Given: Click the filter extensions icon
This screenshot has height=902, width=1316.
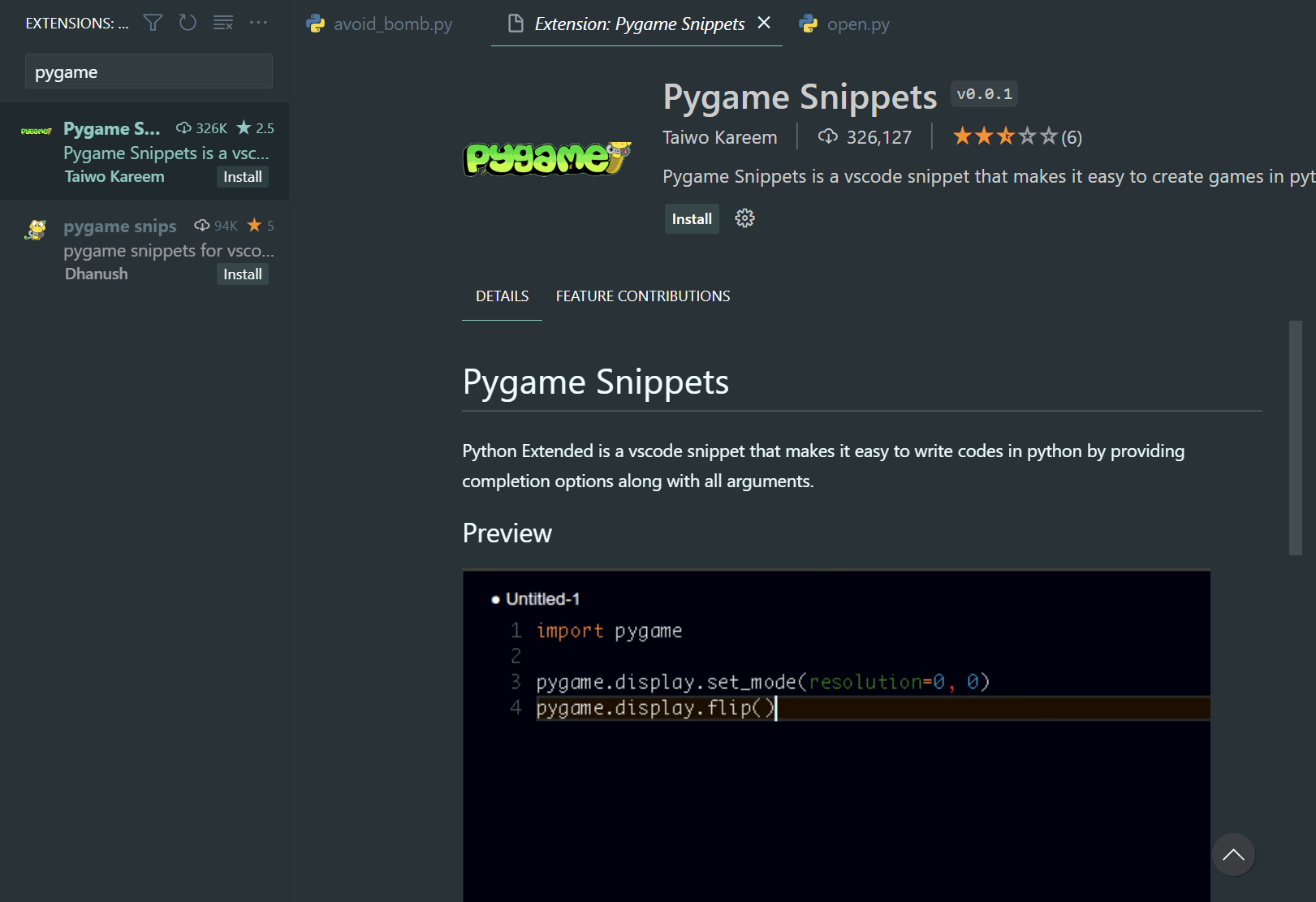Looking at the screenshot, I should click(x=152, y=23).
